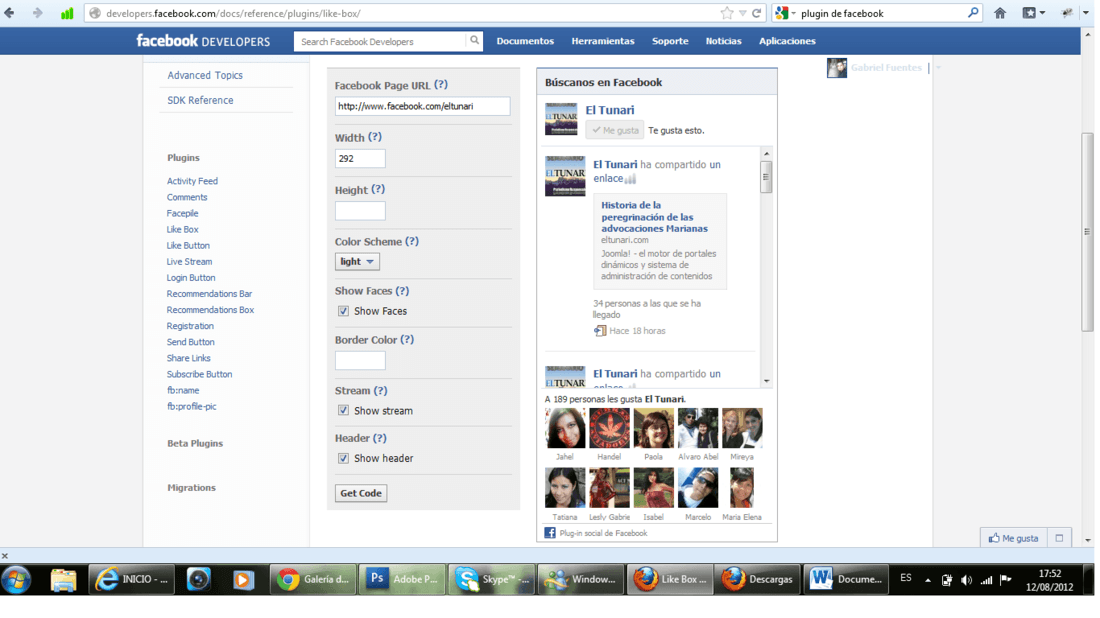The height and width of the screenshot is (618, 1100).
Task: Open the bookmarks menu toolbar icon
Action: (x=1033, y=13)
